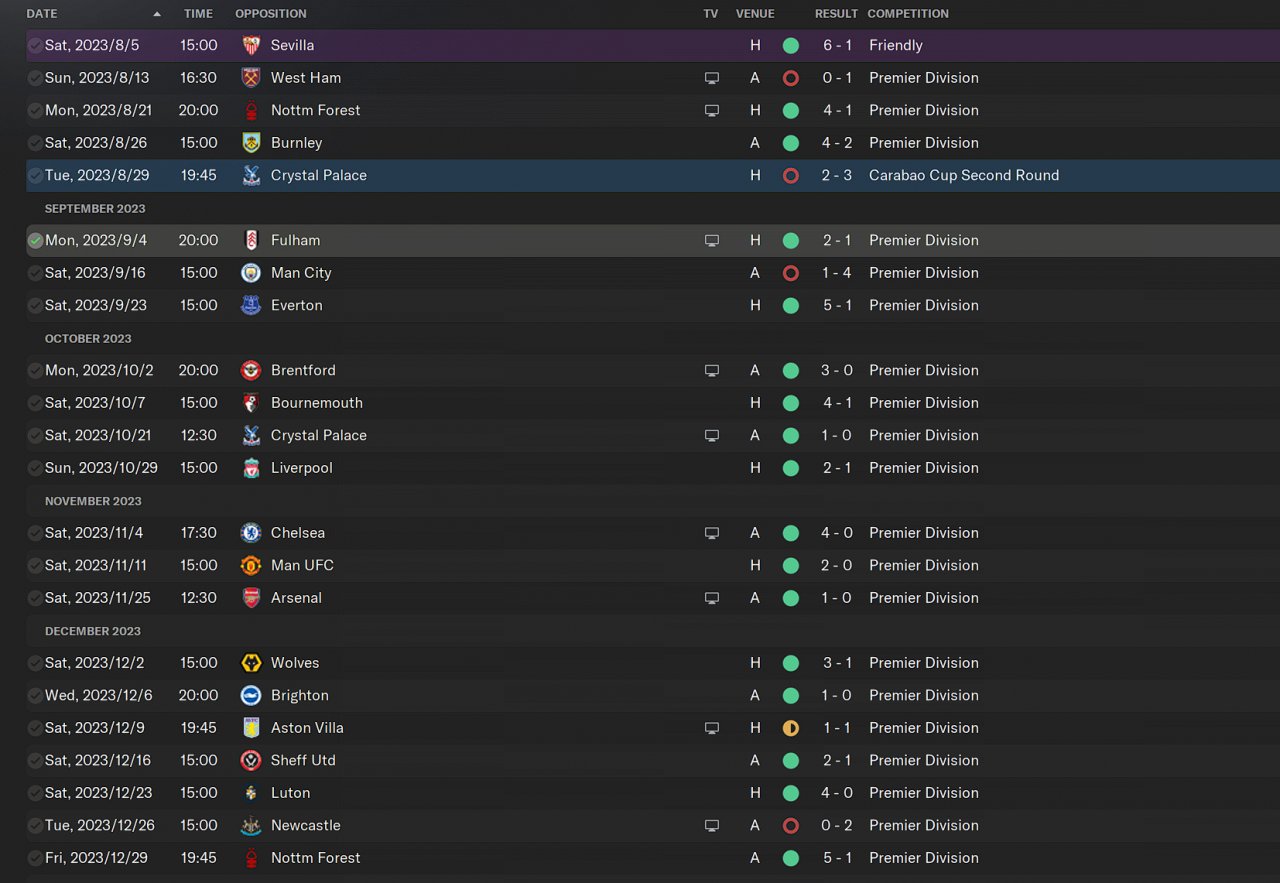Screen dimensions: 1280x883
Task: Click the Liverpool club crest
Action: click(x=251, y=468)
